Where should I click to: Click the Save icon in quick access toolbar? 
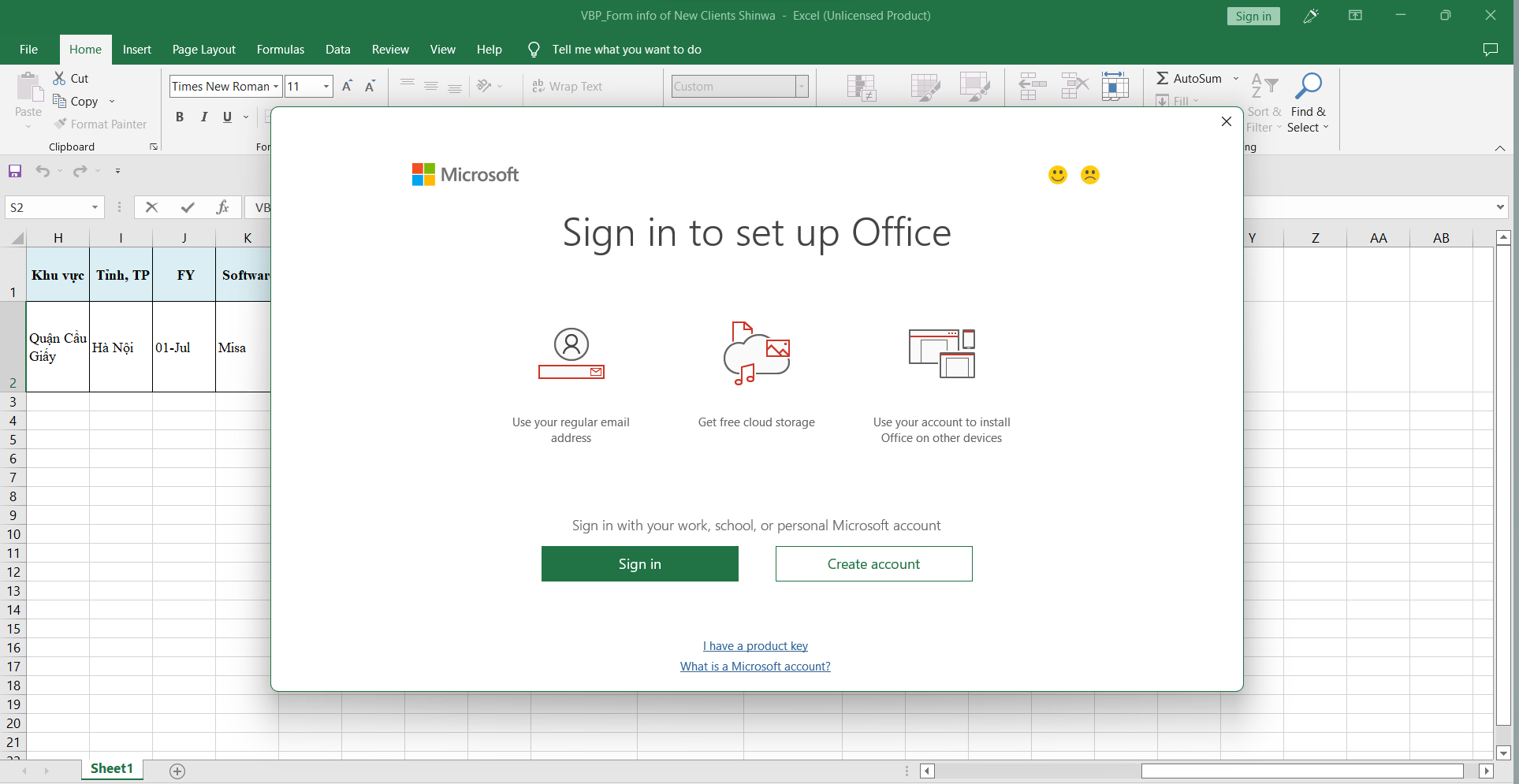(15, 171)
